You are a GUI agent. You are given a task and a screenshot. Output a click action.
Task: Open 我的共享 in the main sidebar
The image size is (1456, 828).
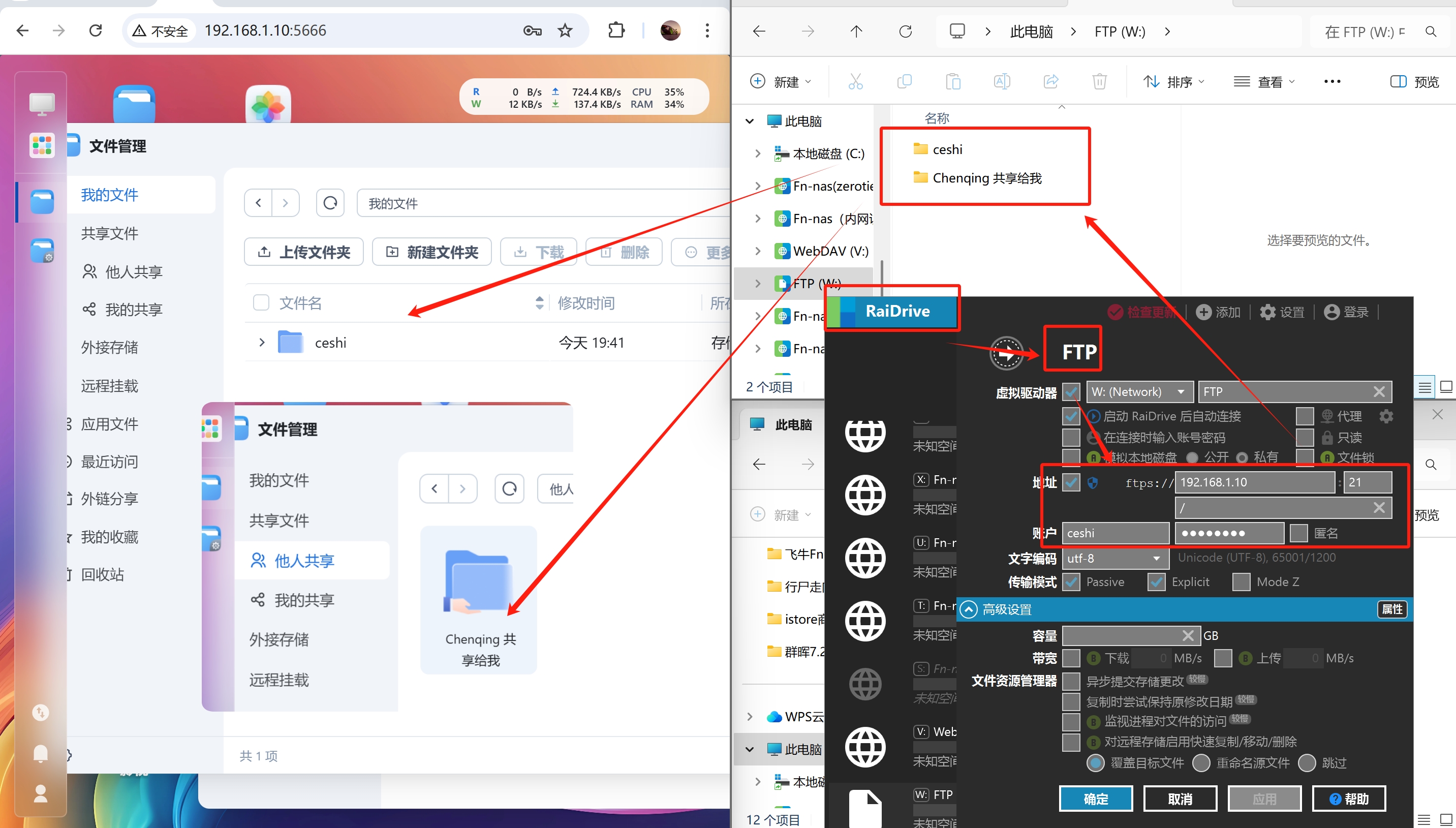tap(134, 310)
